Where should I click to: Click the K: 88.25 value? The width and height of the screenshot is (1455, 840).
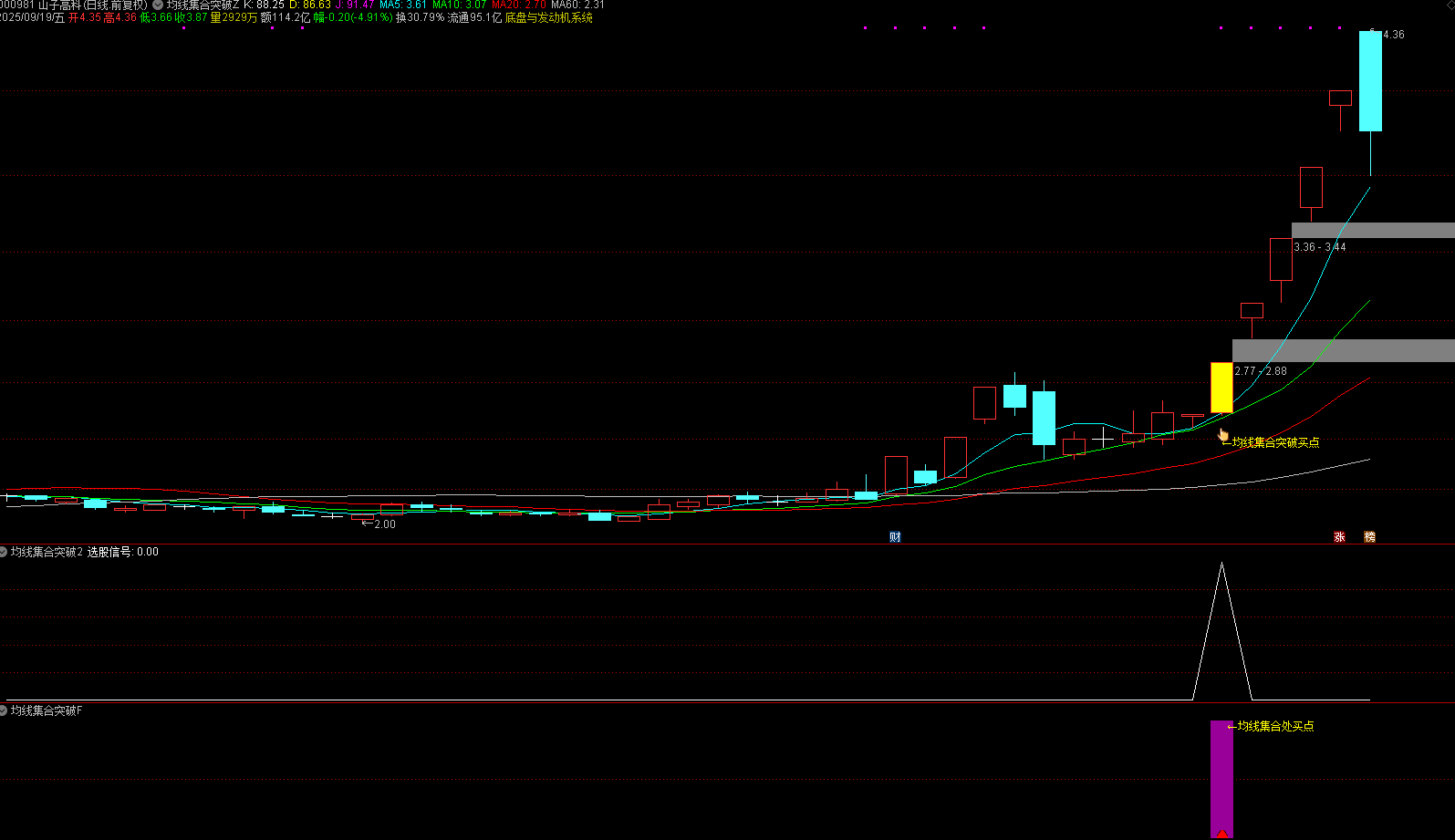point(264,5)
